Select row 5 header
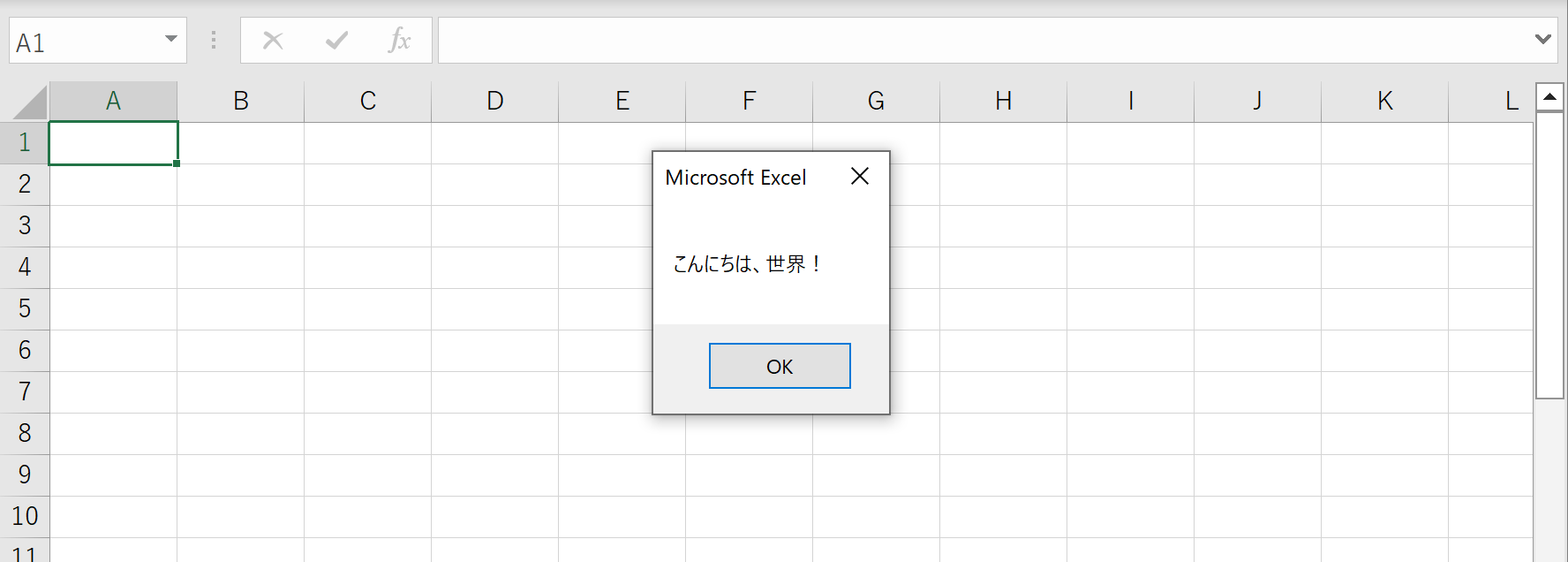 [x=25, y=308]
